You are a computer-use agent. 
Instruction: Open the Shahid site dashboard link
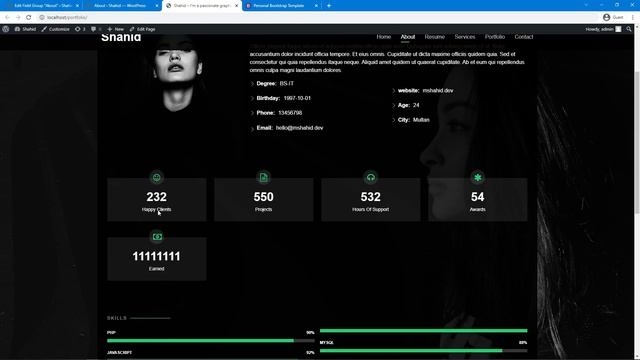25,29
